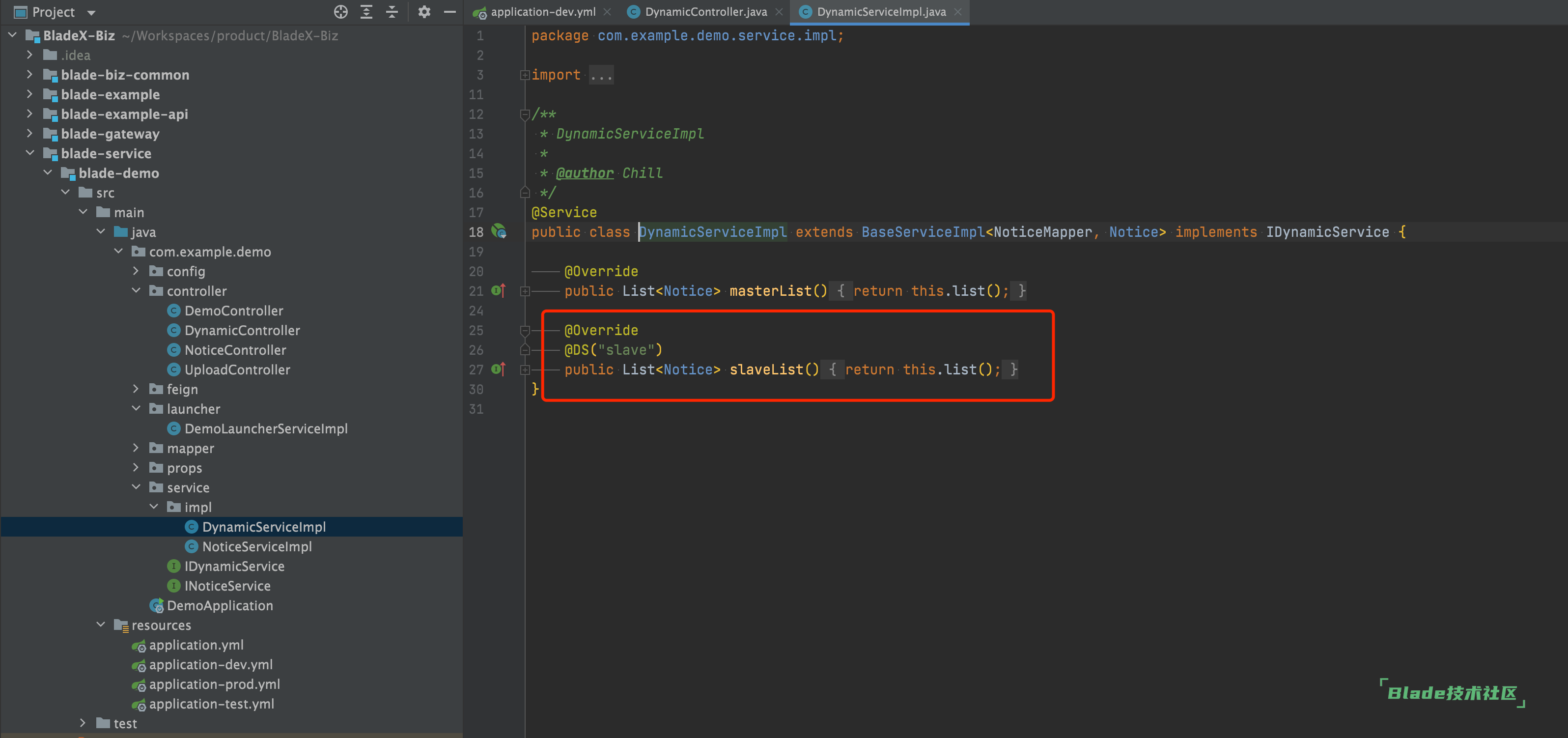Open application-dev.yml in project tree

pyautogui.click(x=211, y=664)
